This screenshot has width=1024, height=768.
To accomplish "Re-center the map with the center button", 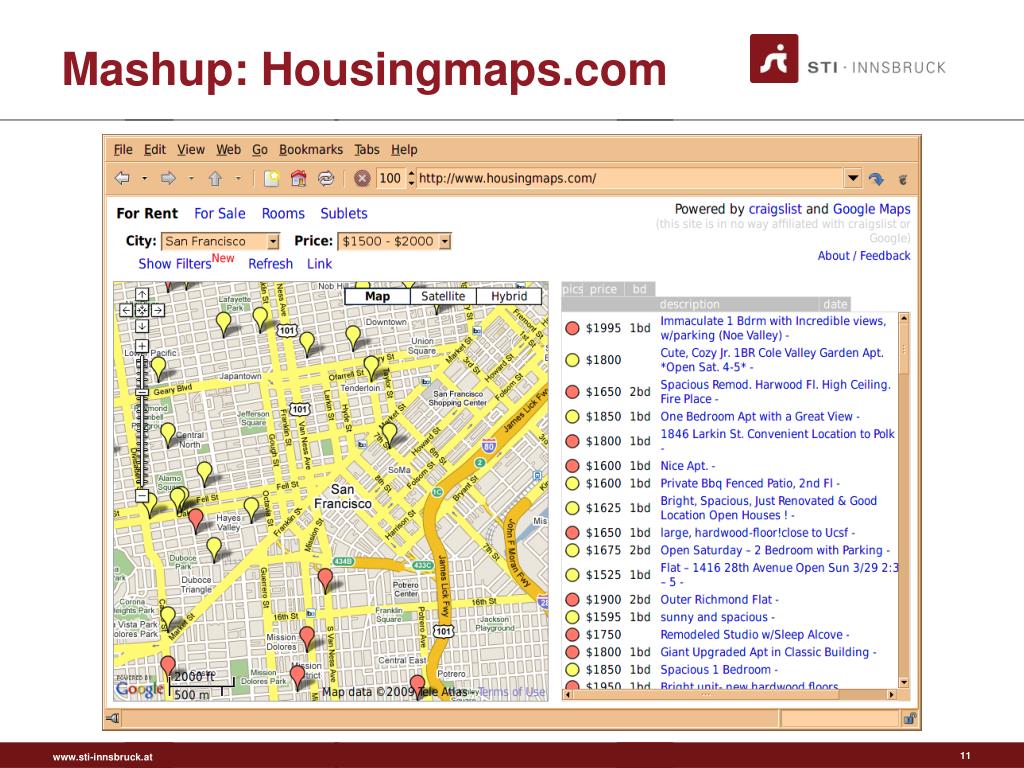I will tap(142, 310).
